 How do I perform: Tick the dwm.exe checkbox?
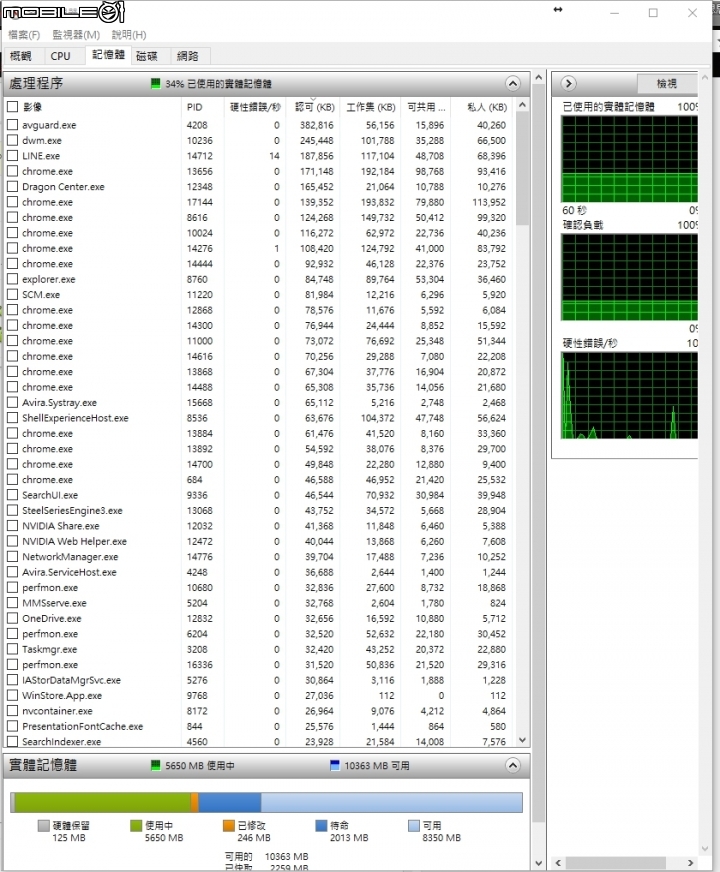12,140
